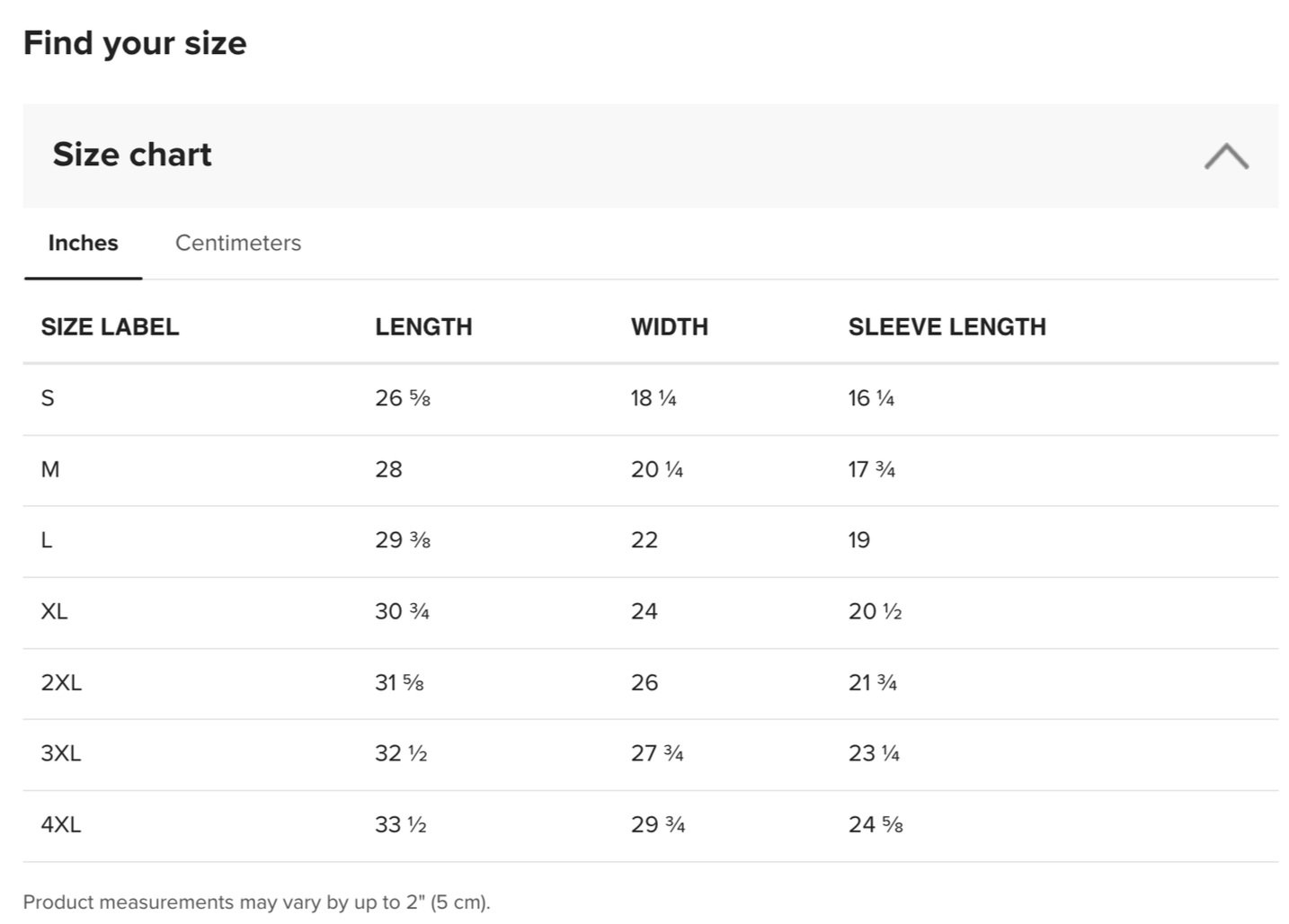
Task: Select the XL size row label
Action: pyautogui.click(x=54, y=611)
